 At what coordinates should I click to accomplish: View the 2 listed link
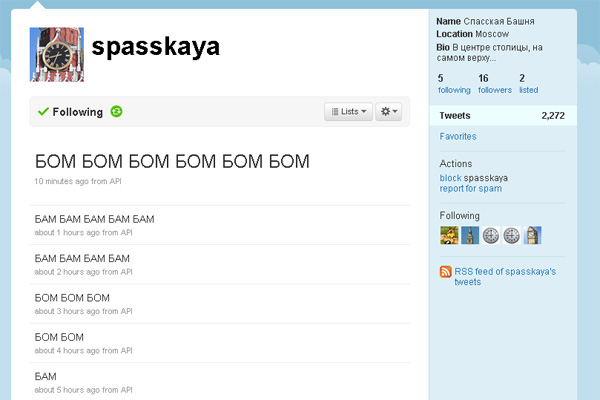coord(528,84)
